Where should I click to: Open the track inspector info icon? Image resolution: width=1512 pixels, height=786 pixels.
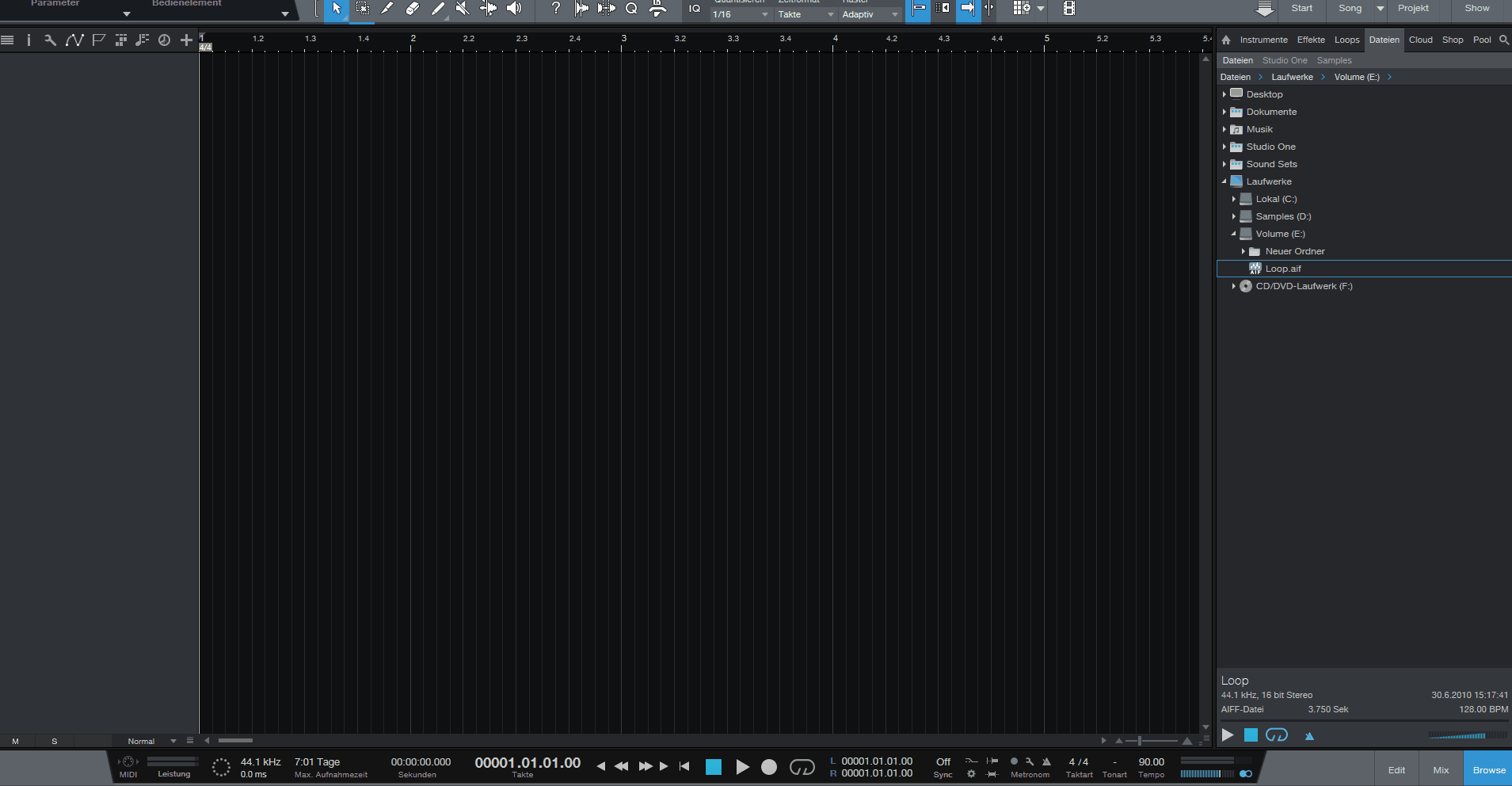click(29, 40)
